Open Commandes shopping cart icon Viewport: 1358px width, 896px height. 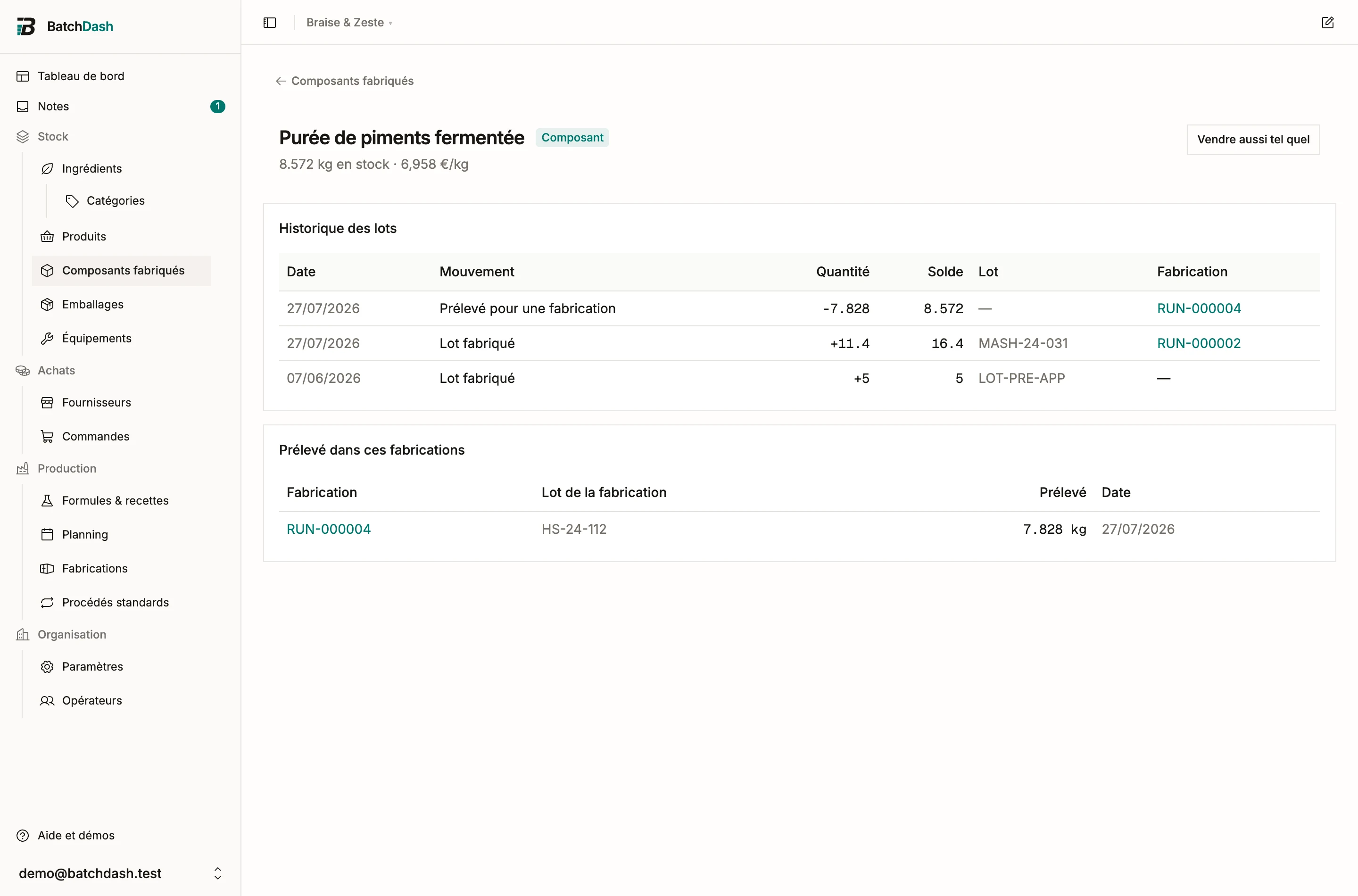[48, 436]
